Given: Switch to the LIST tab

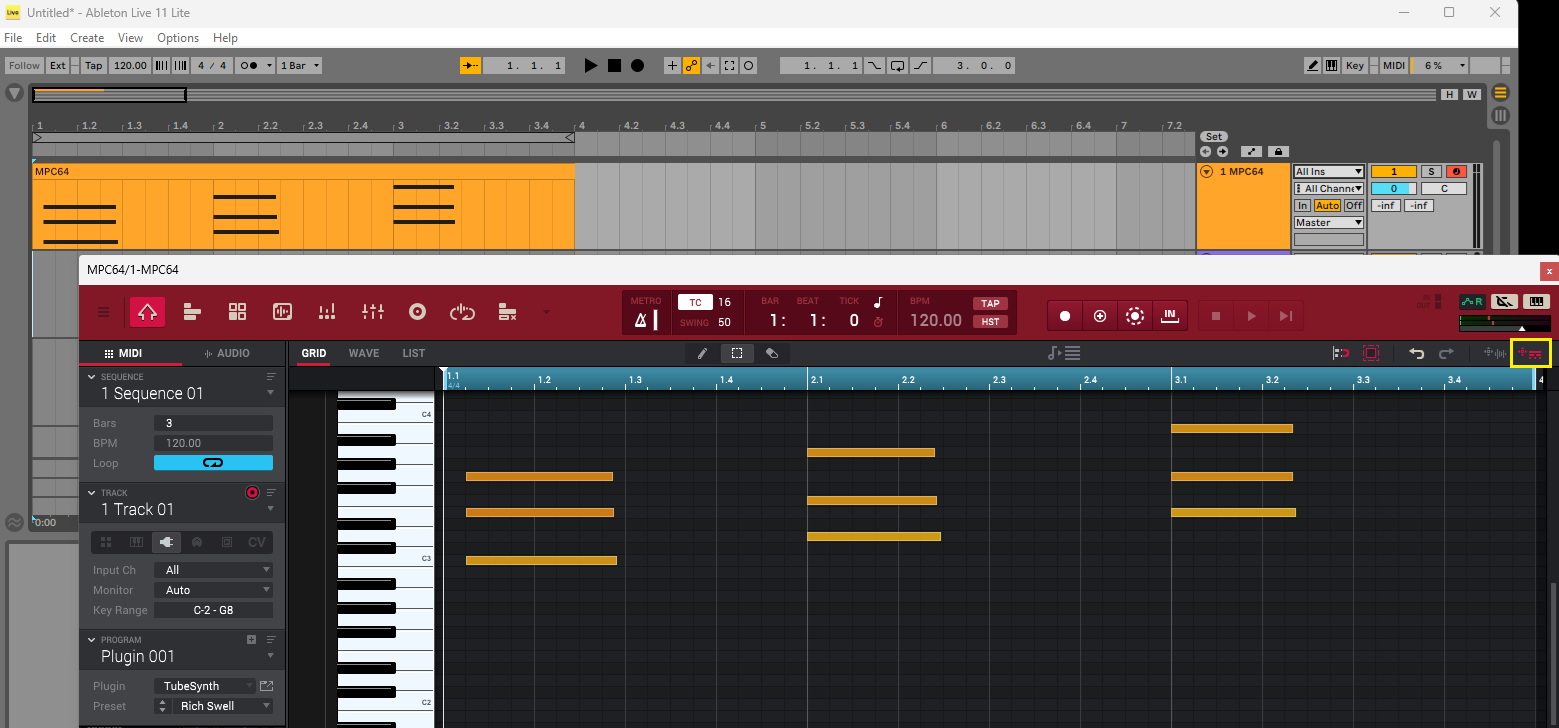Looking at the screenshot, I should click(x=414, y=353).
